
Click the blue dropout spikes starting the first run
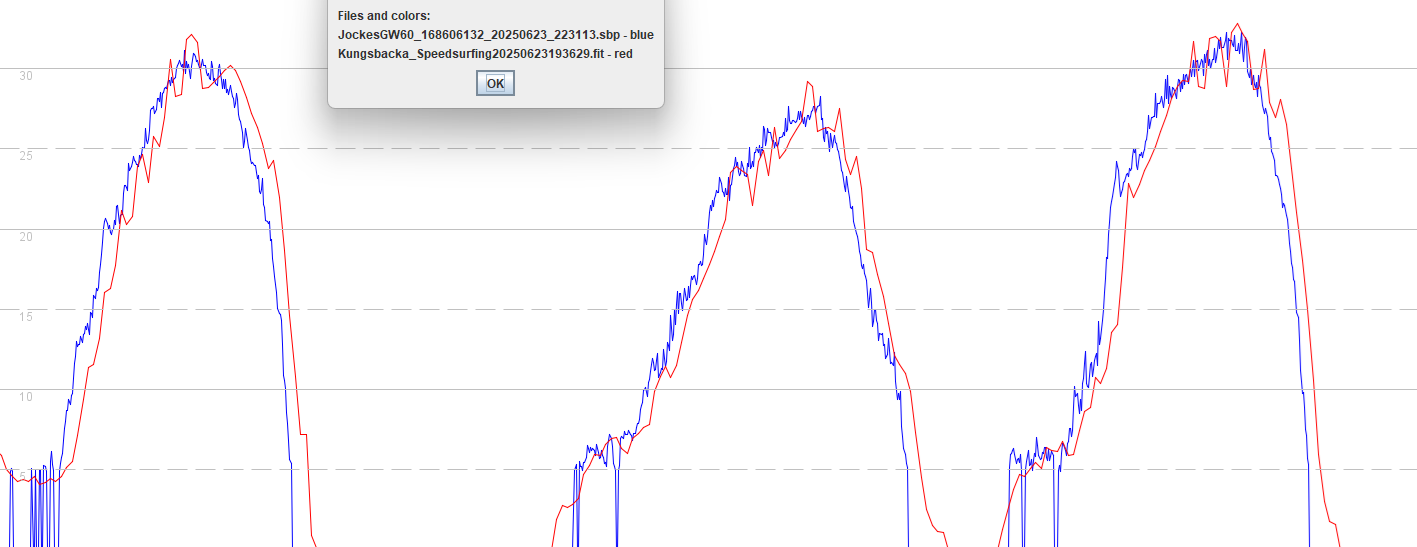pyautogui.click(x=36, y=507)
